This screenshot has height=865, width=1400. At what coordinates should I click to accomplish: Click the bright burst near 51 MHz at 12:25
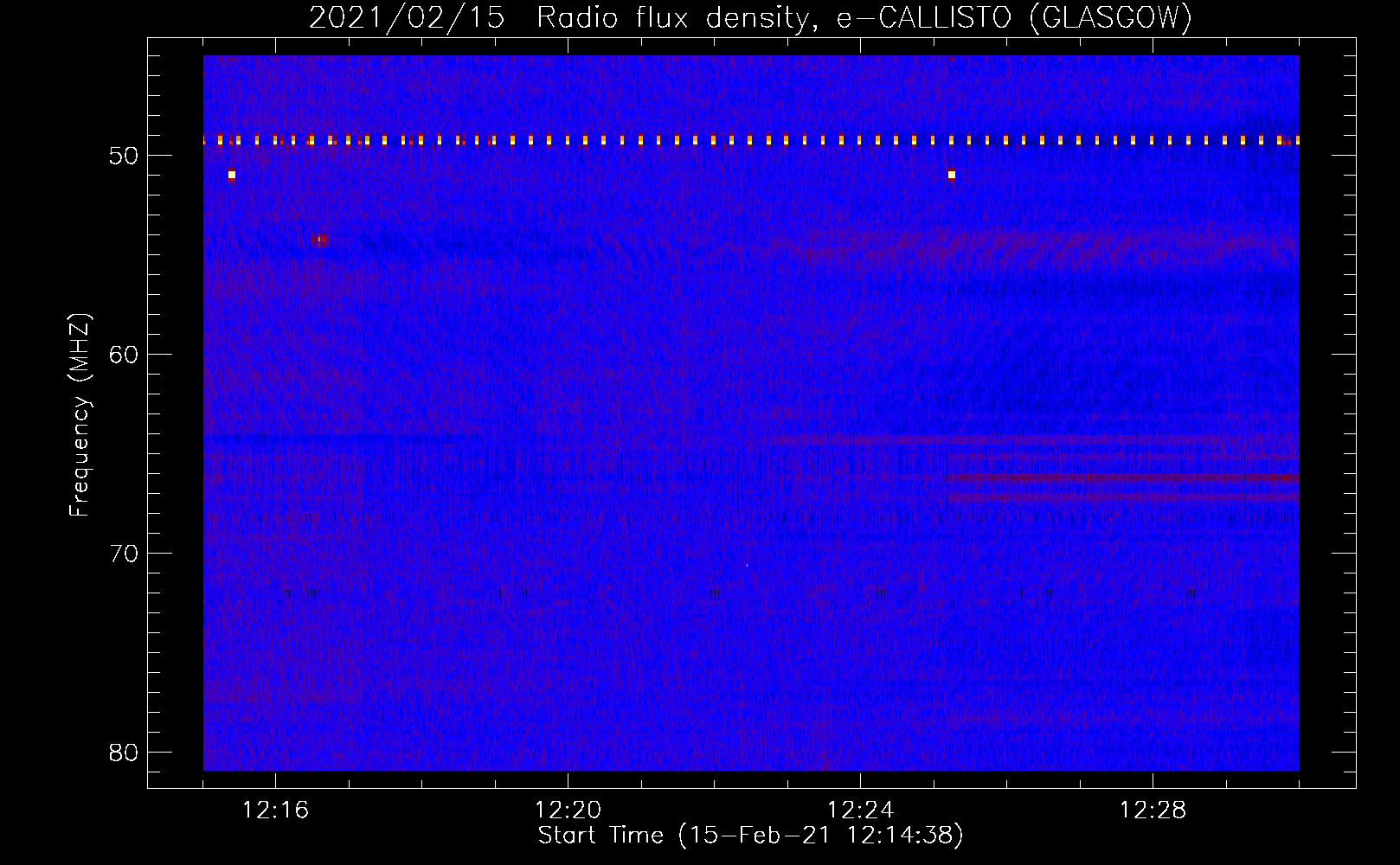click(x=952, y=175)
